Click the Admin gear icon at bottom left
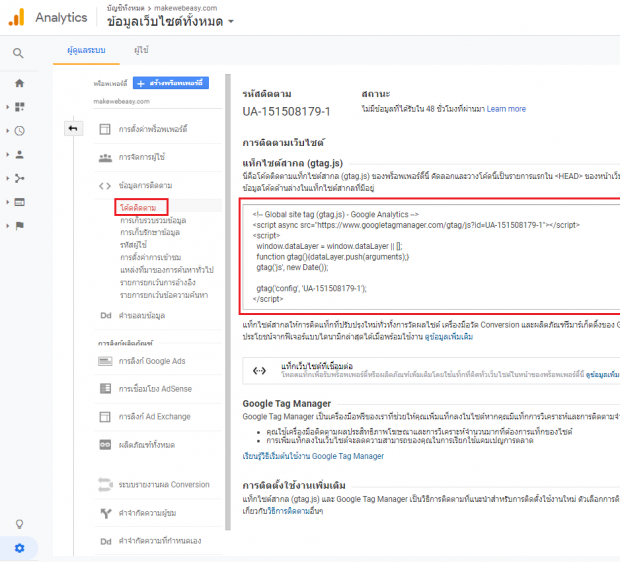This screenshot has height=562, width=620. click(x=19, y=548)
